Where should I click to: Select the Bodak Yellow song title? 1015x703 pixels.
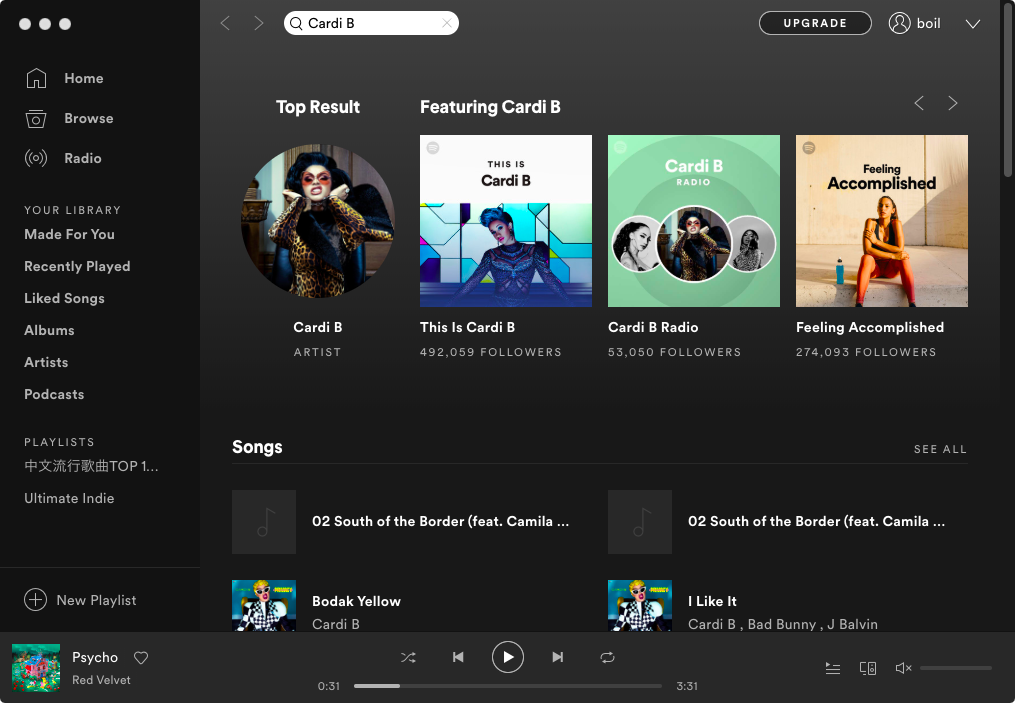click(x=356, y=601)
